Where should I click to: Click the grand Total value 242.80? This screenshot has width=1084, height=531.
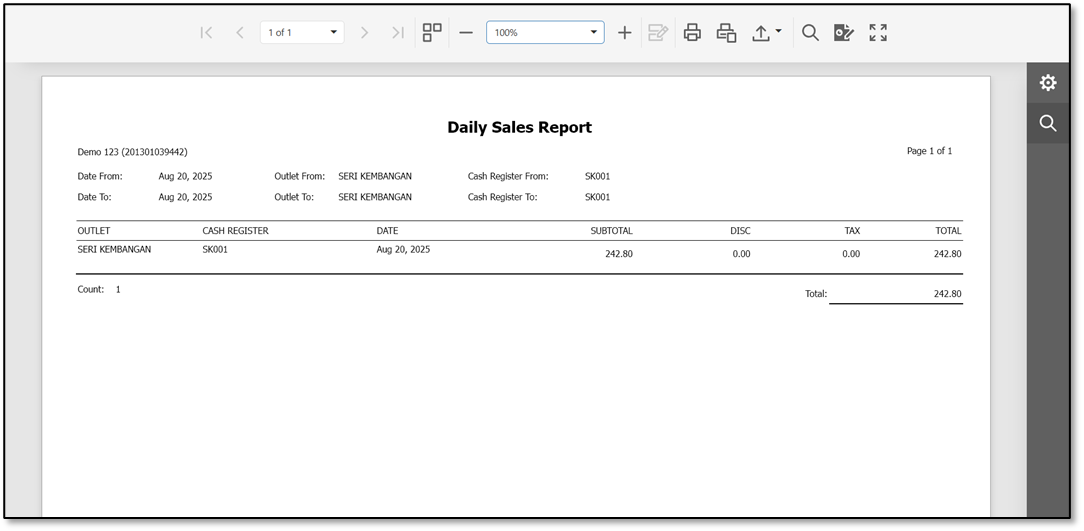(x=947, y=294)
